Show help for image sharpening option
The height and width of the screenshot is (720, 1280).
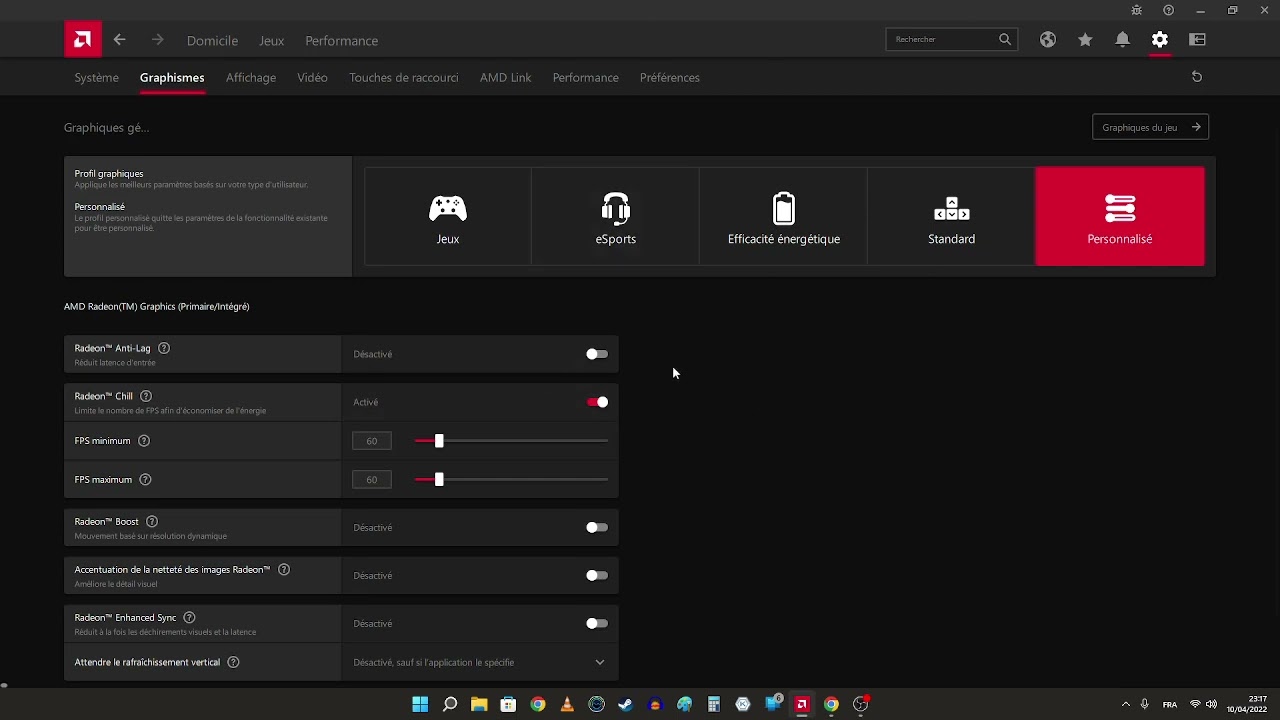coord(284,570)
